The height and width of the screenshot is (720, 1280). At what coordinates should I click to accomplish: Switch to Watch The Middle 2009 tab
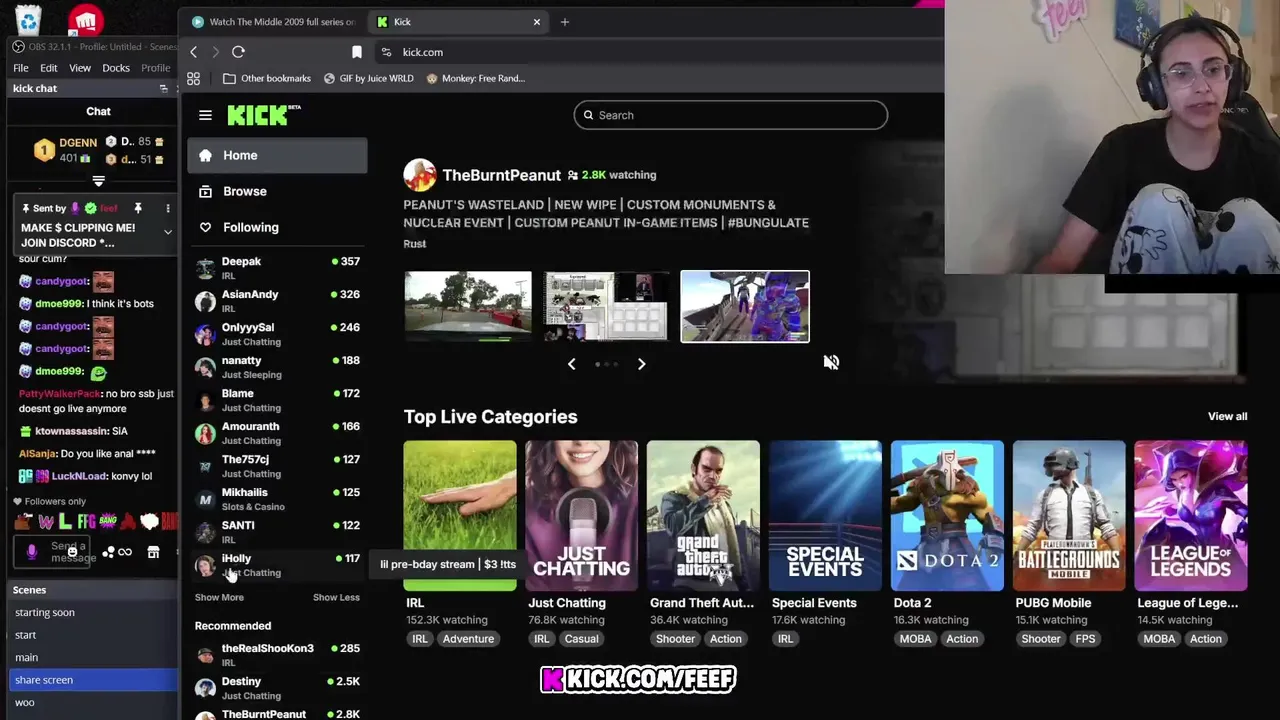pyautogui.click(x=273, y=21)
